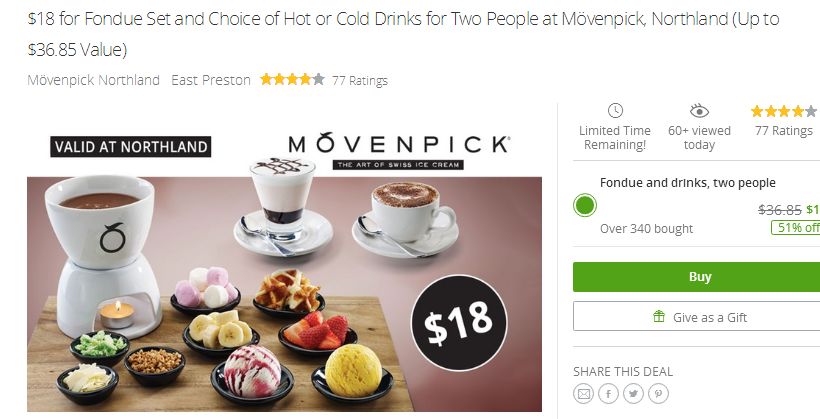Share this deal via email icon
820x419 pixels.
(583, 393)
